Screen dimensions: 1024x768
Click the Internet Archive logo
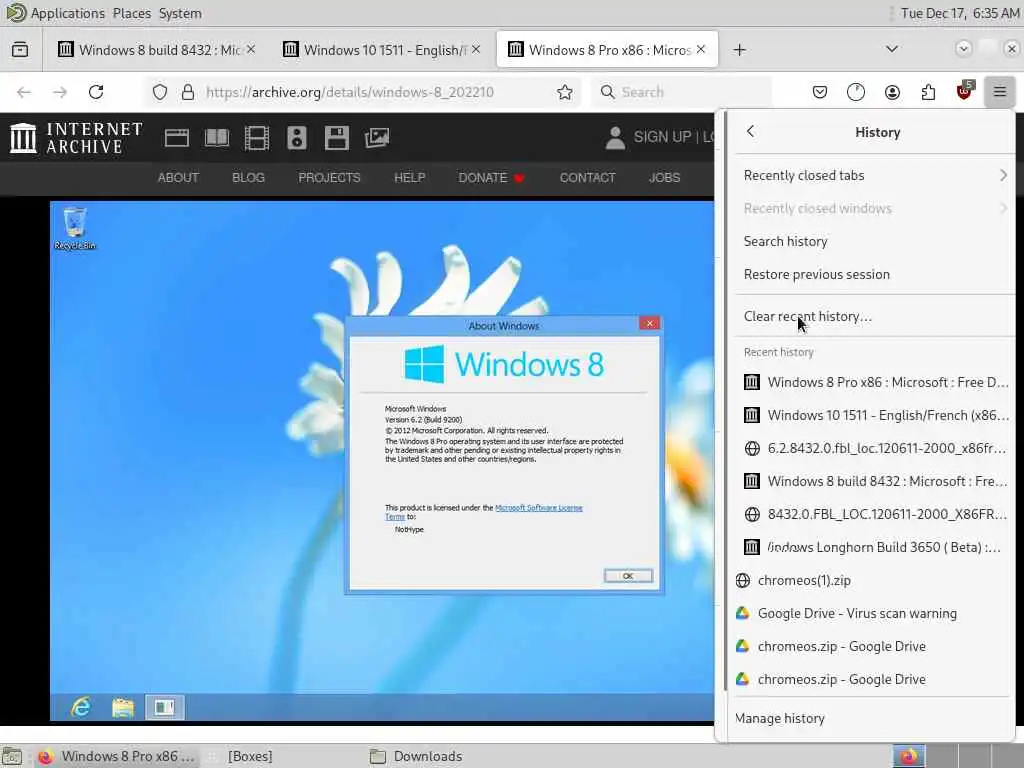pyautogui.click(x=76, y=138)
